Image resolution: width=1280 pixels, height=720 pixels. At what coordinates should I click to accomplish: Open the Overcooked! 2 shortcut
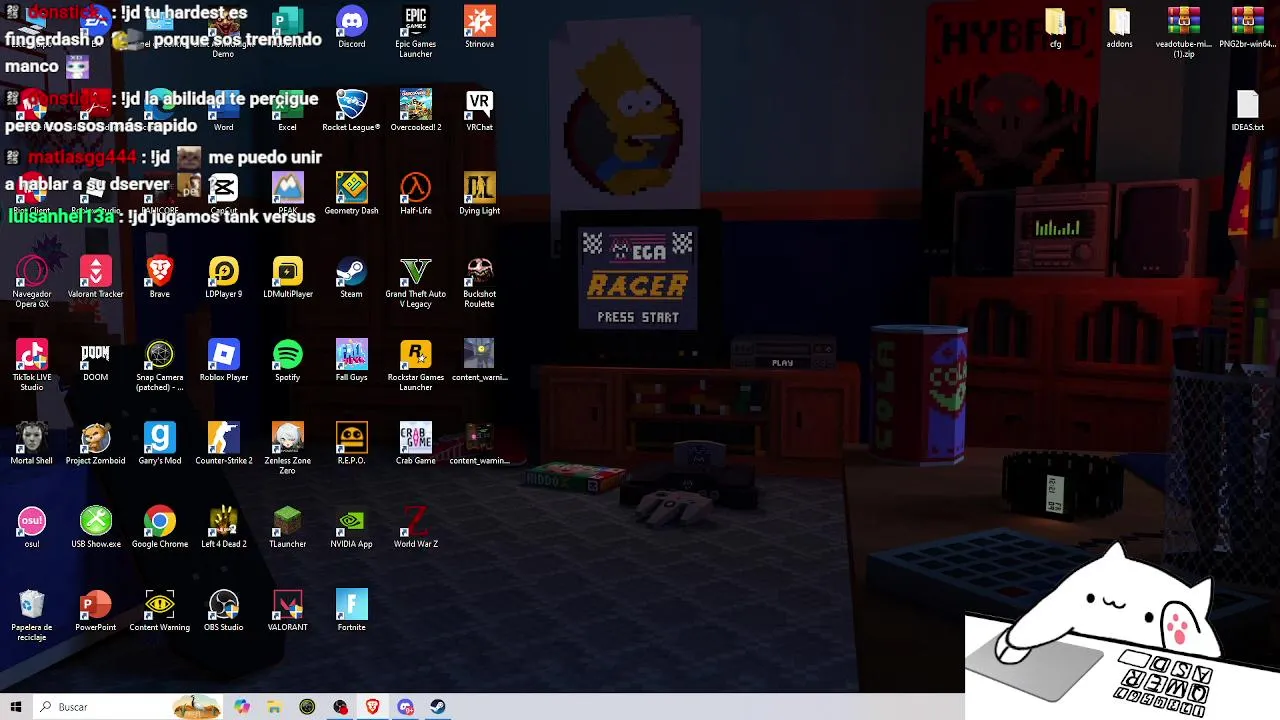coord(415,110)
